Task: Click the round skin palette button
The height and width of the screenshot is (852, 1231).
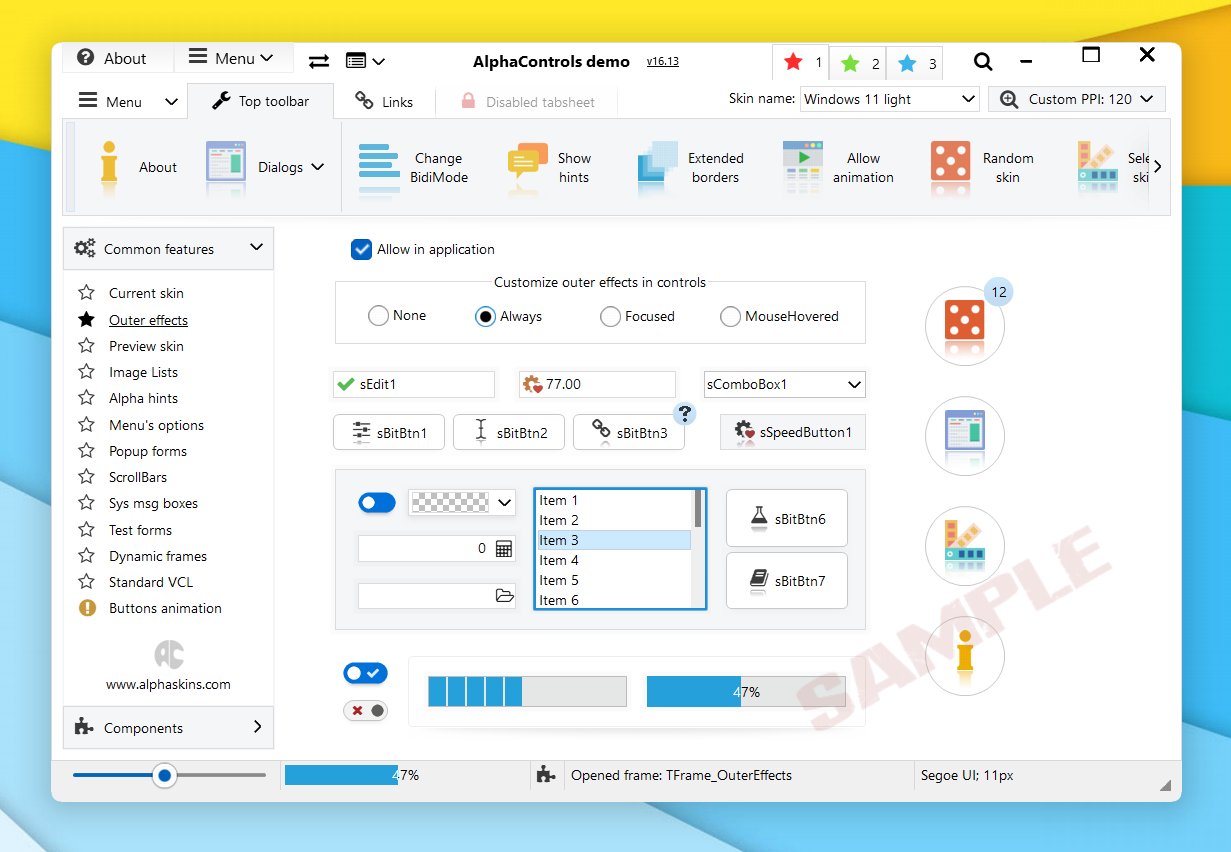Action: point(965,546)
